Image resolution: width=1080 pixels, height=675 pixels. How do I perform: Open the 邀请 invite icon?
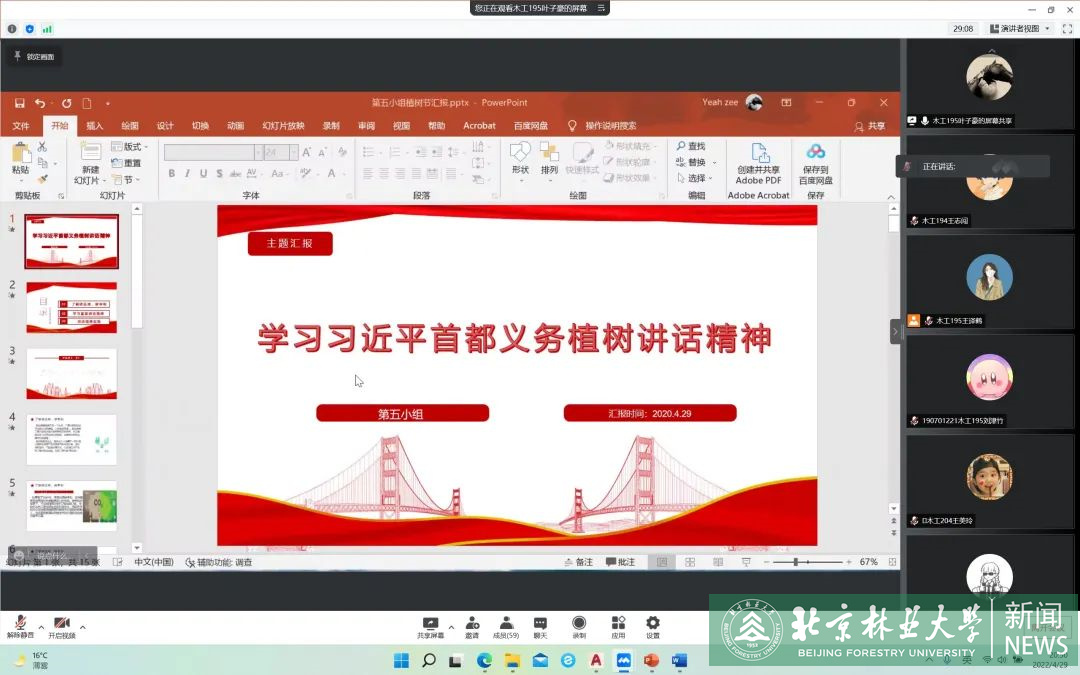[x=471, y=623]
